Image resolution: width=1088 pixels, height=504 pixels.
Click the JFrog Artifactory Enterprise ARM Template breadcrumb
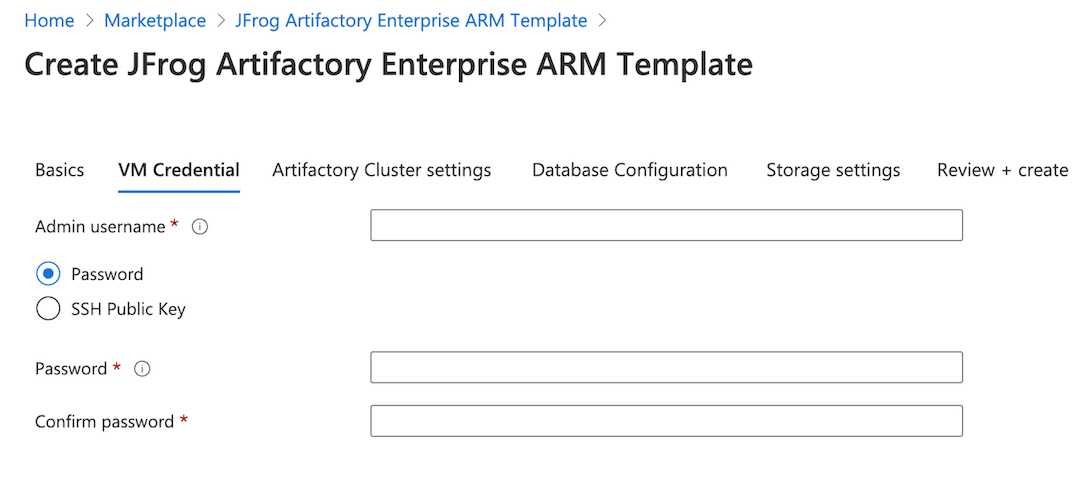411,21
